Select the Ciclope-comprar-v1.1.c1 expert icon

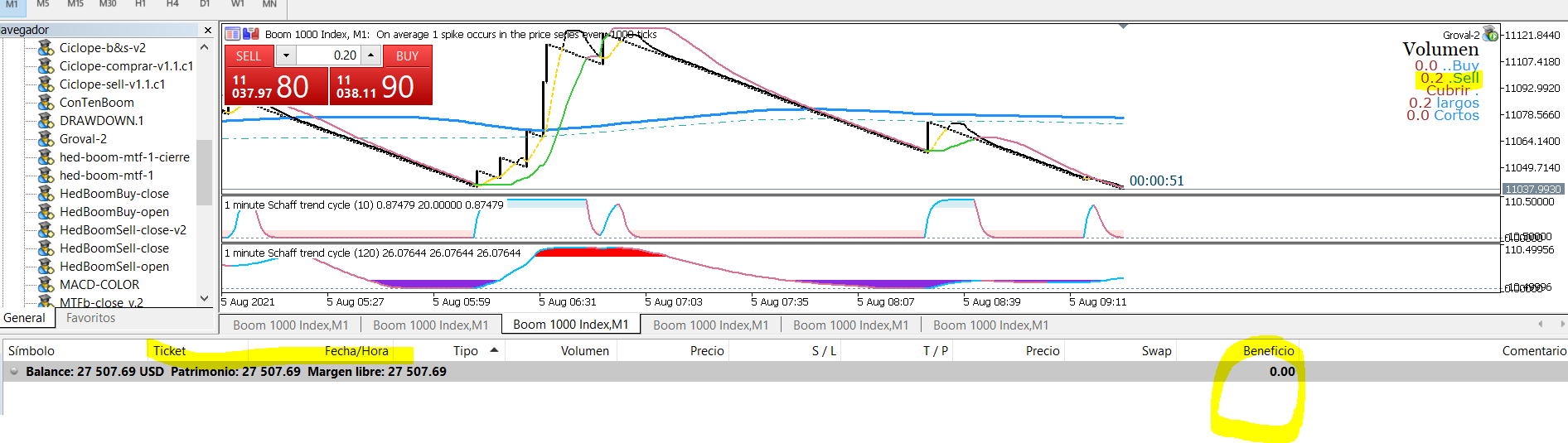(x=46, y=66)
